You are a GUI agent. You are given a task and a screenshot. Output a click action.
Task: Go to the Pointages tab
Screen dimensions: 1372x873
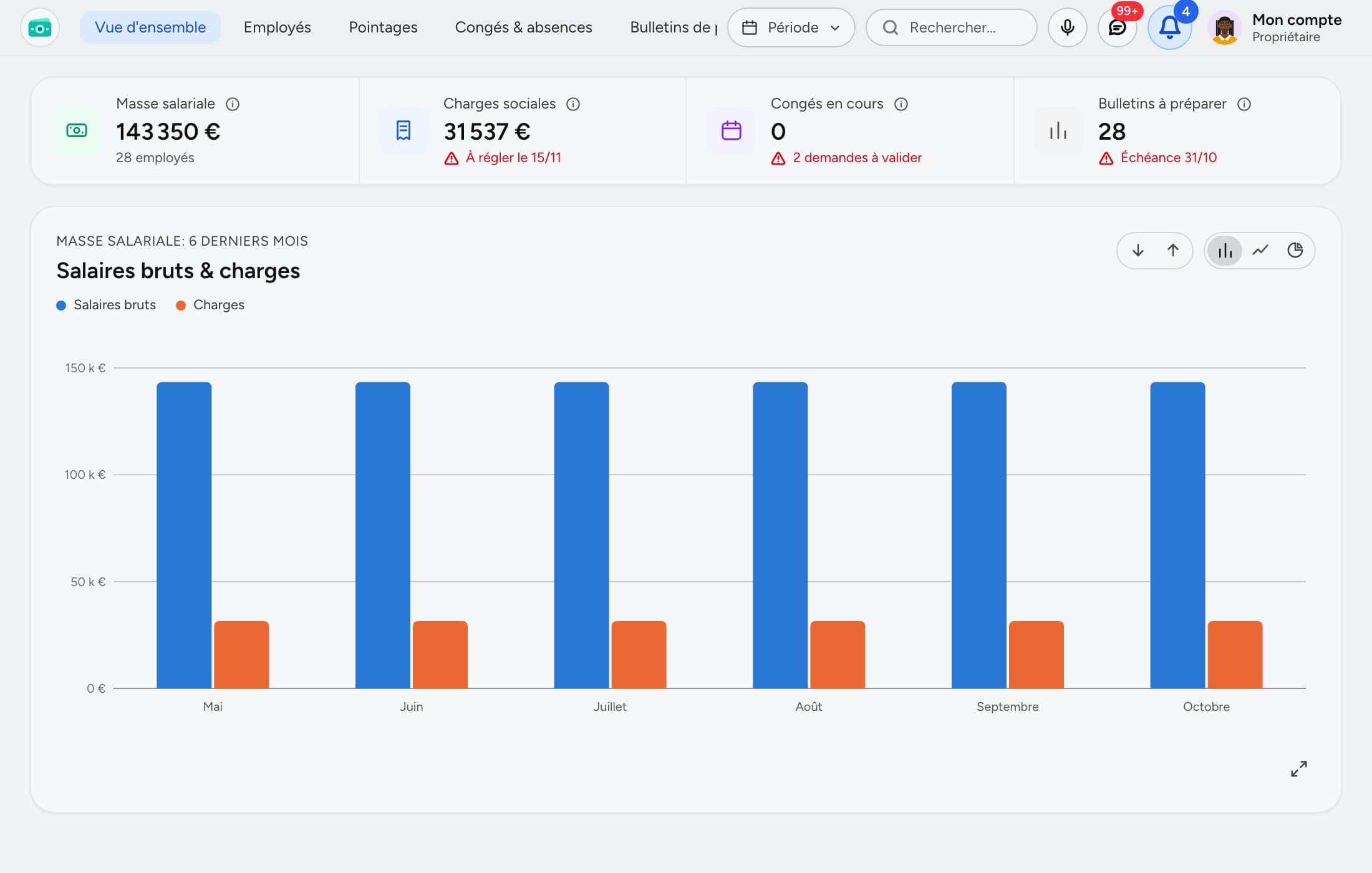tap(383, 27)
